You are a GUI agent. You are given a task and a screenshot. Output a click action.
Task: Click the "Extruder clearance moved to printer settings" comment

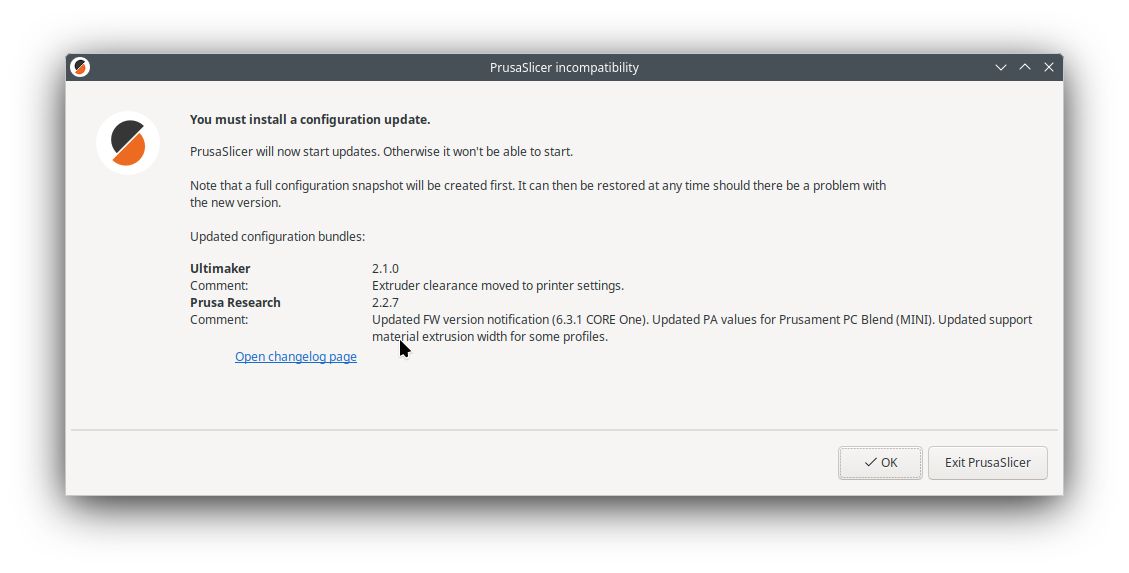[497, 286]
